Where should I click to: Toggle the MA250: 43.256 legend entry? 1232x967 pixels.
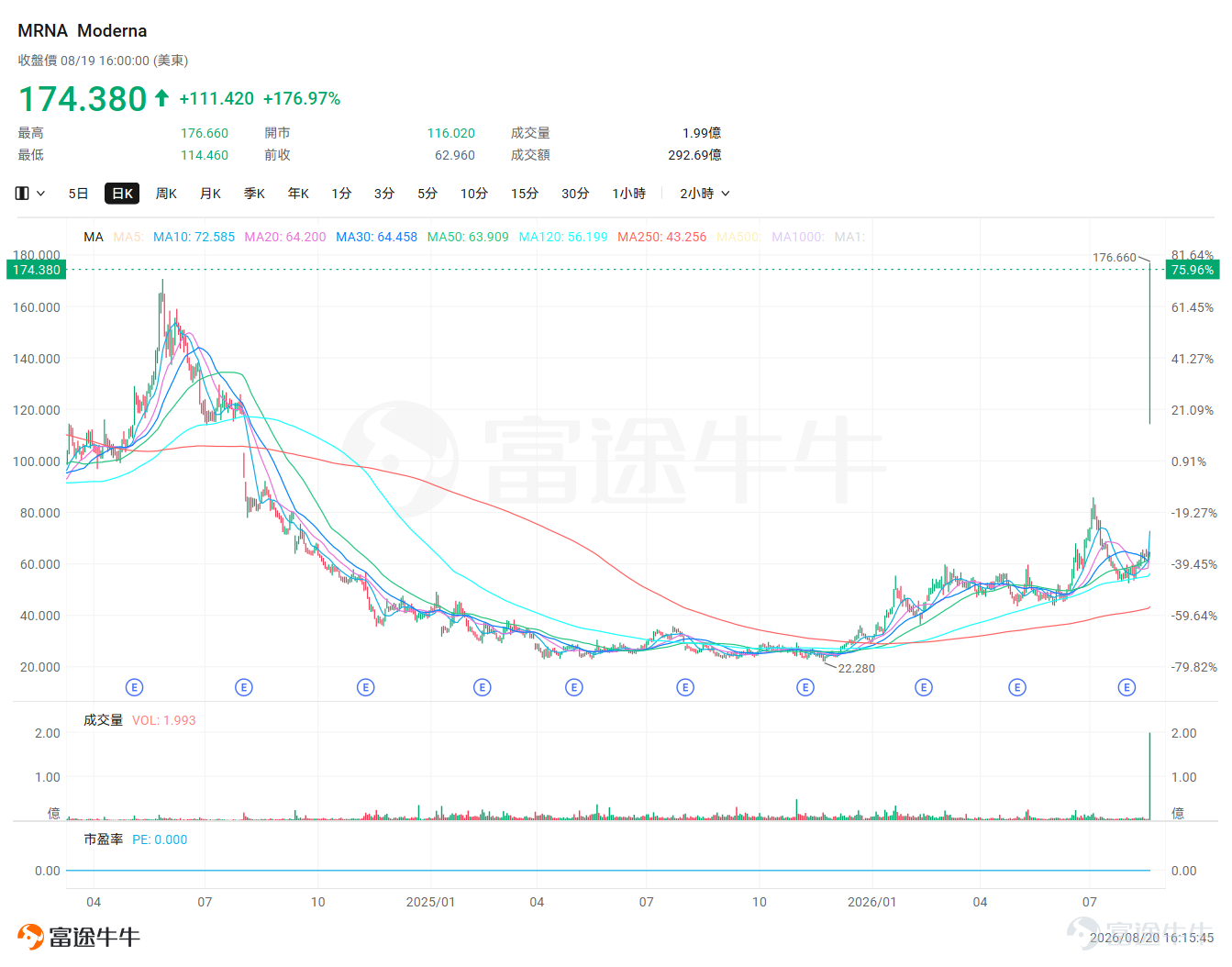tap(662, 237)
